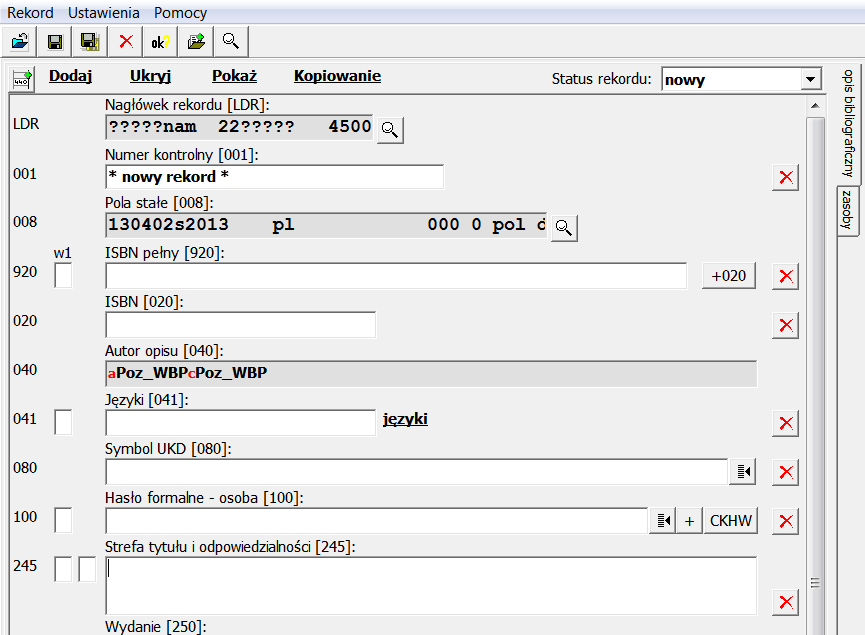Open the LDR header editor magnifier
This screenshot has height=635, width=865.
click(390, 130)
